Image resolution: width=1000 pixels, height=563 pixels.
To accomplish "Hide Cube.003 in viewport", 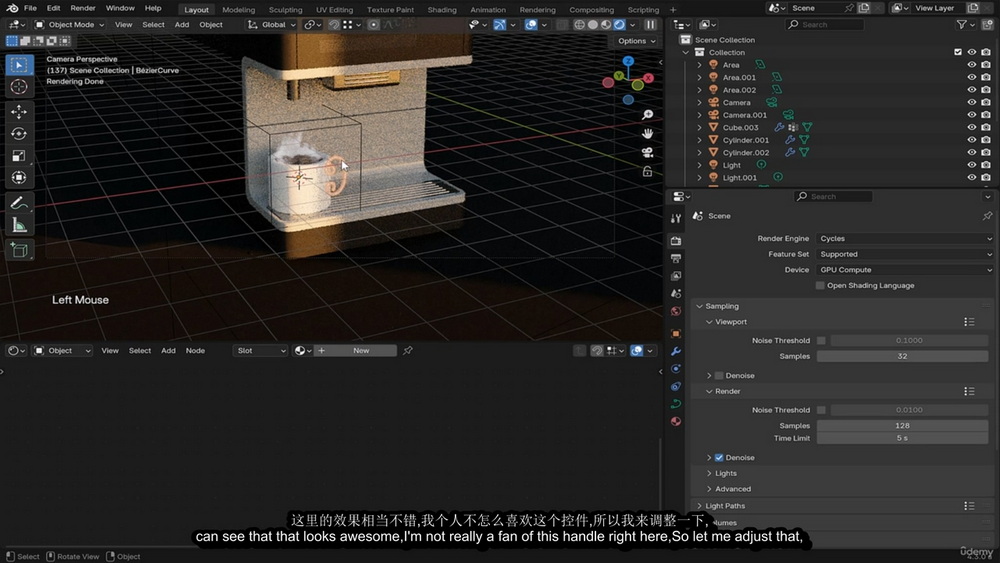I will click(x=971, y=128).
